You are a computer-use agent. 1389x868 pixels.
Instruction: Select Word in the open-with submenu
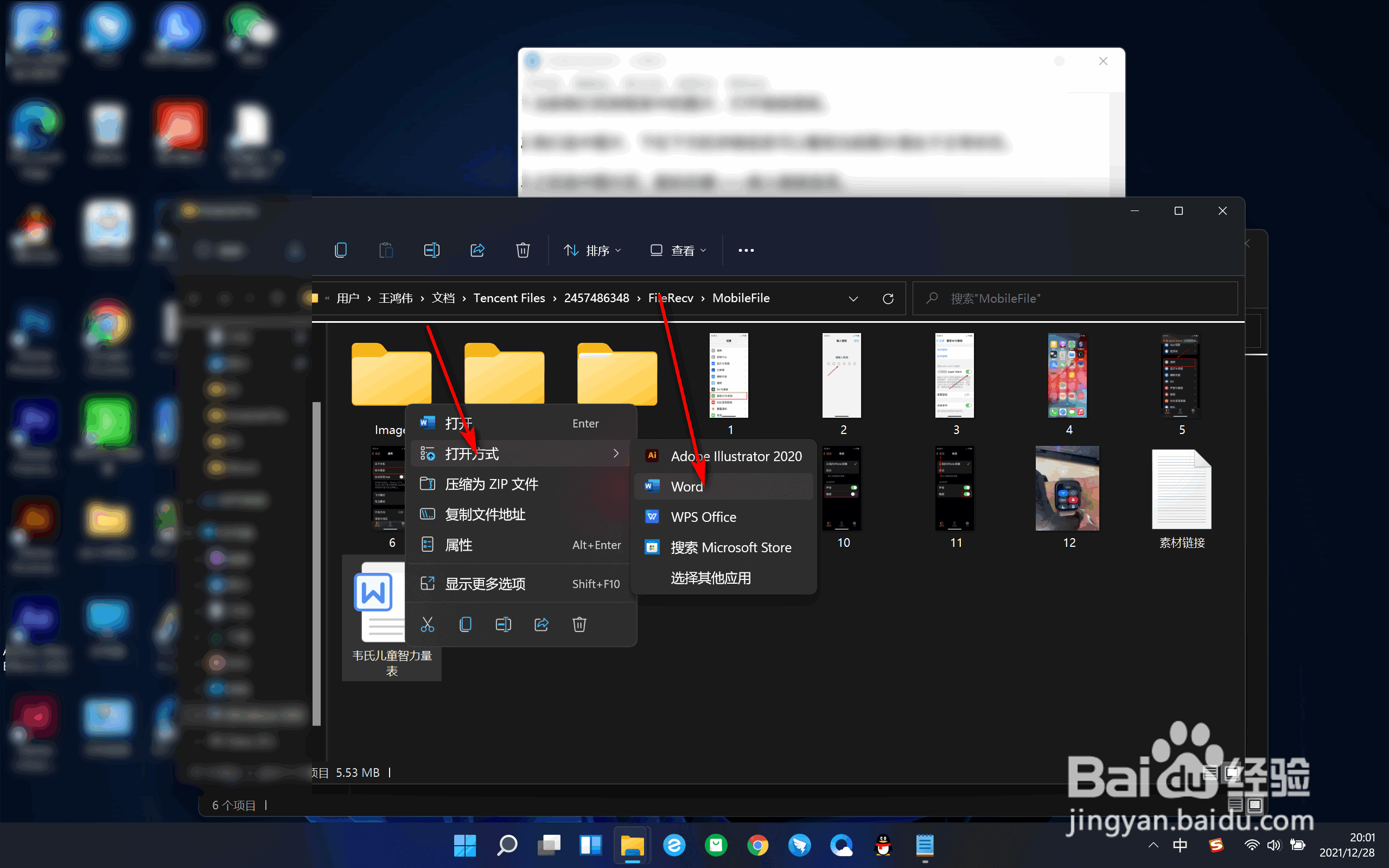(x=686, y=486)
